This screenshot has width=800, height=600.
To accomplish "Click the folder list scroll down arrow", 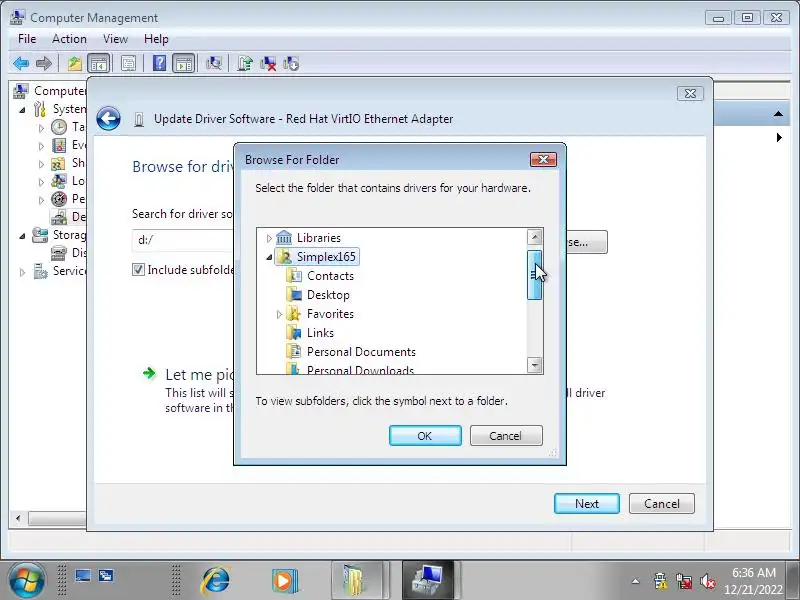I will 534,365.
